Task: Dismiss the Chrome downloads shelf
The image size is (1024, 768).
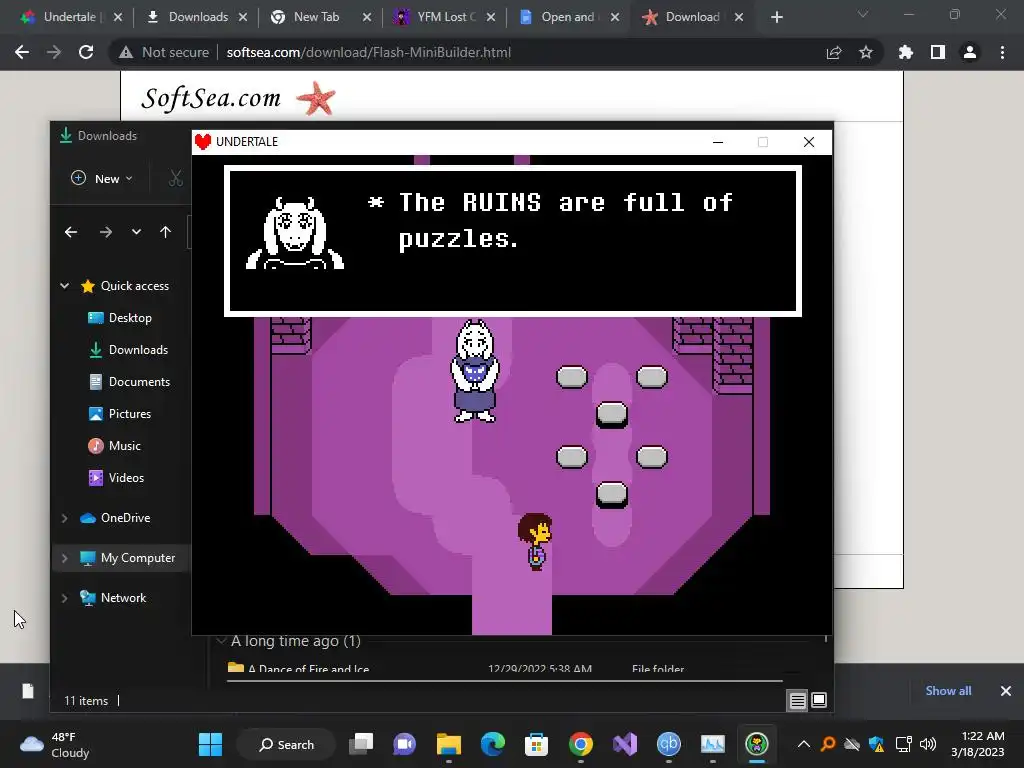Action: (x=1006, y=691)
